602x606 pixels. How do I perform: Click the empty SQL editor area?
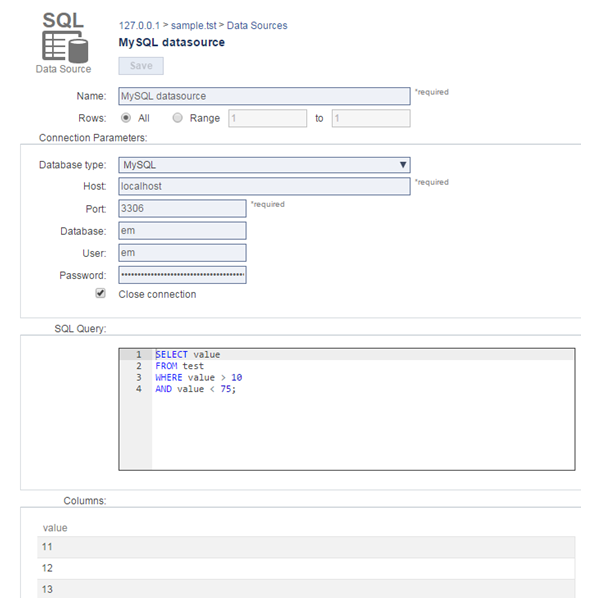(x=363, y=431)
